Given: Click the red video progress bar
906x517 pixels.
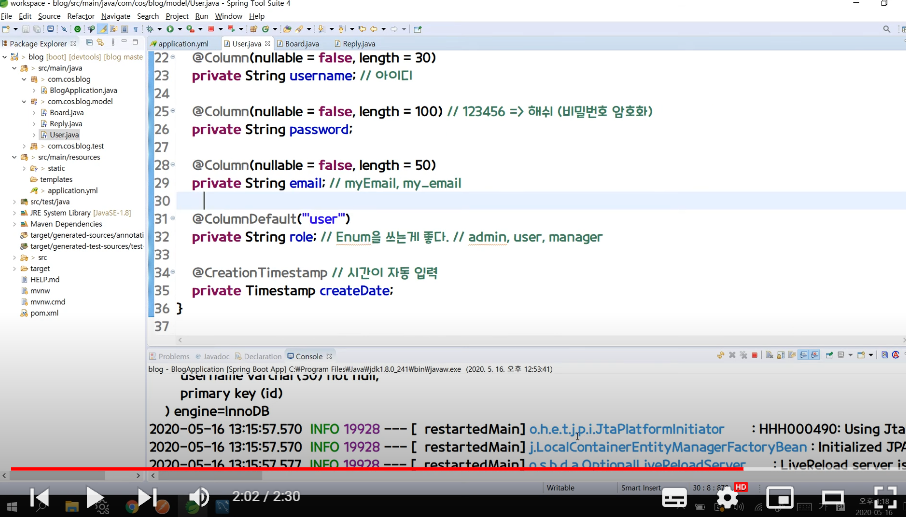Looking at the screenshot, I should coord(377,468).
